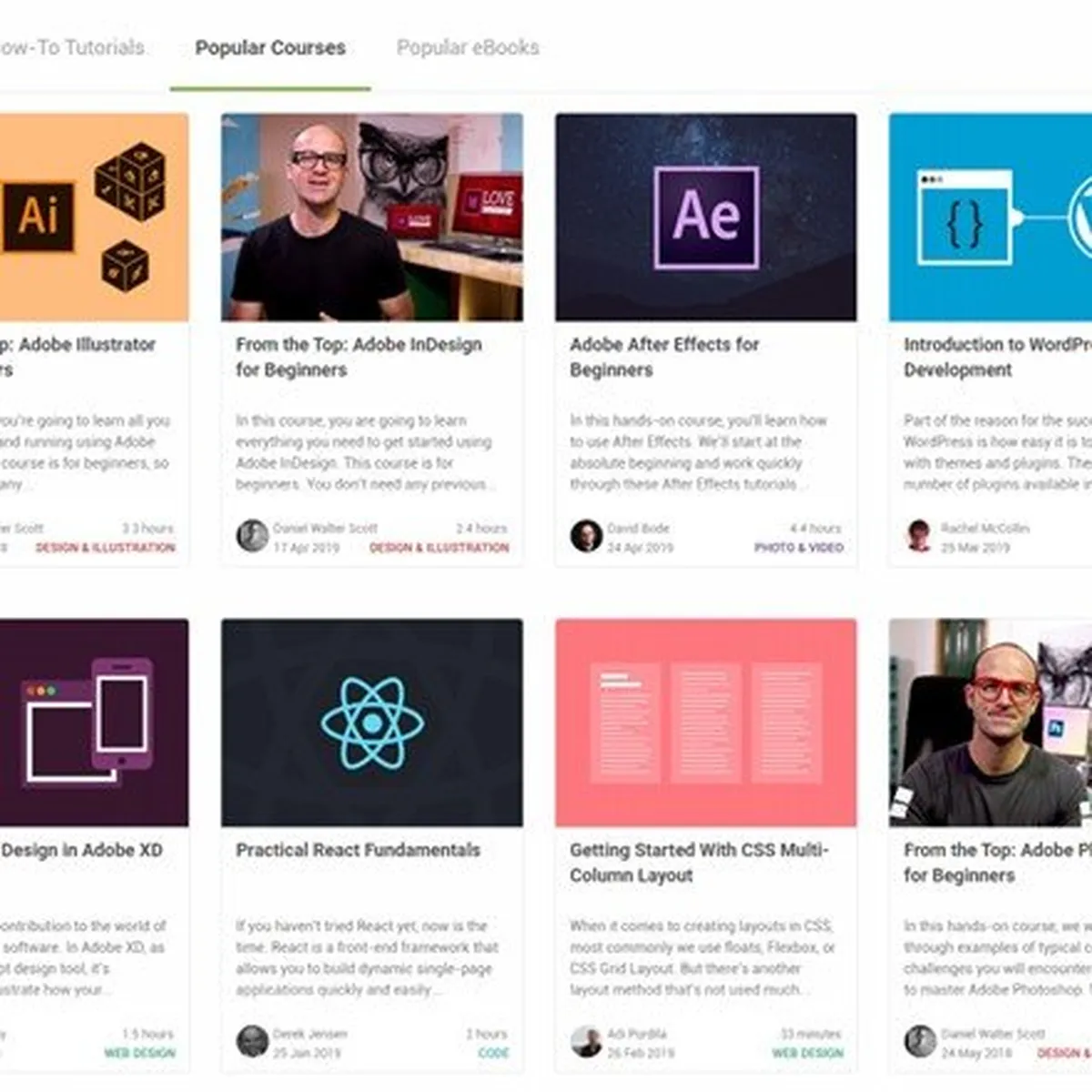The width and height of the screenshot is (1092, 1092).
Task: Click the Photoshop card's Daniel Walter Scott avatar
Action: [x=919, y=1041]
